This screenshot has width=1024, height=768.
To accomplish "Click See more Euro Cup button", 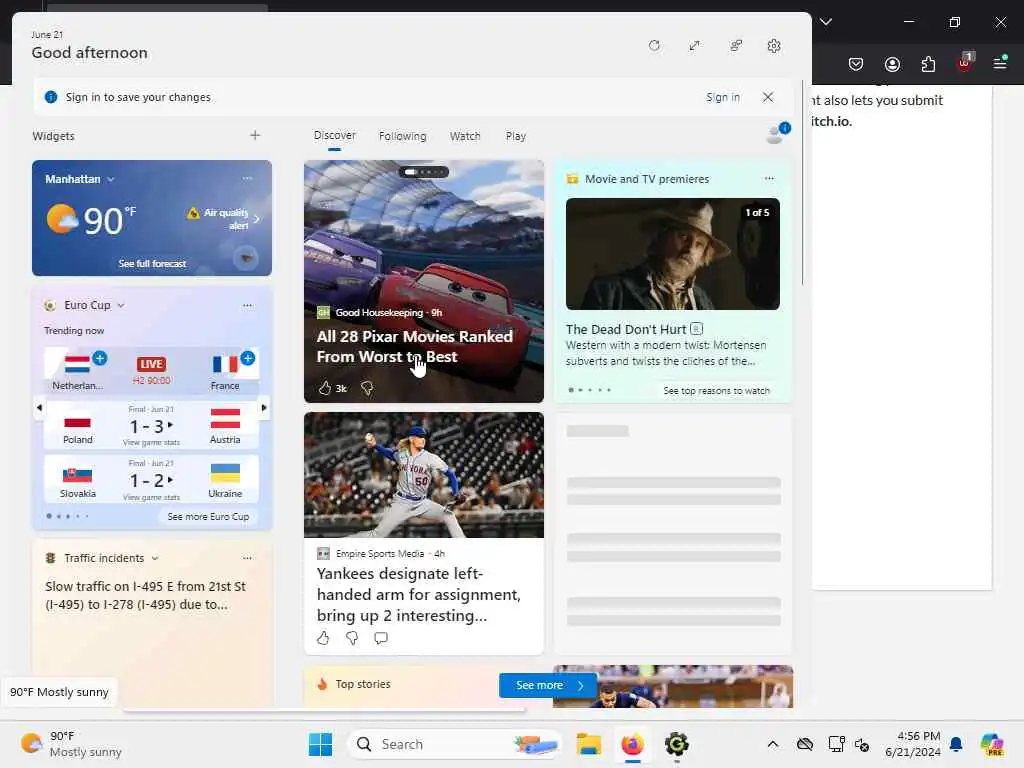I will coord(208,517).
